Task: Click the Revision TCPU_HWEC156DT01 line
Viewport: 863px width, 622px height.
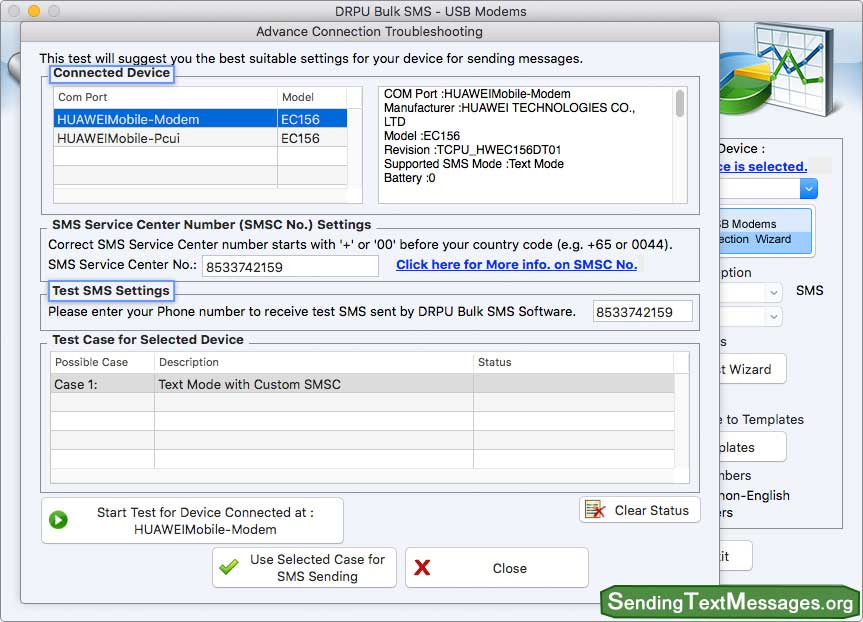Action: click(x=472, y=150)
